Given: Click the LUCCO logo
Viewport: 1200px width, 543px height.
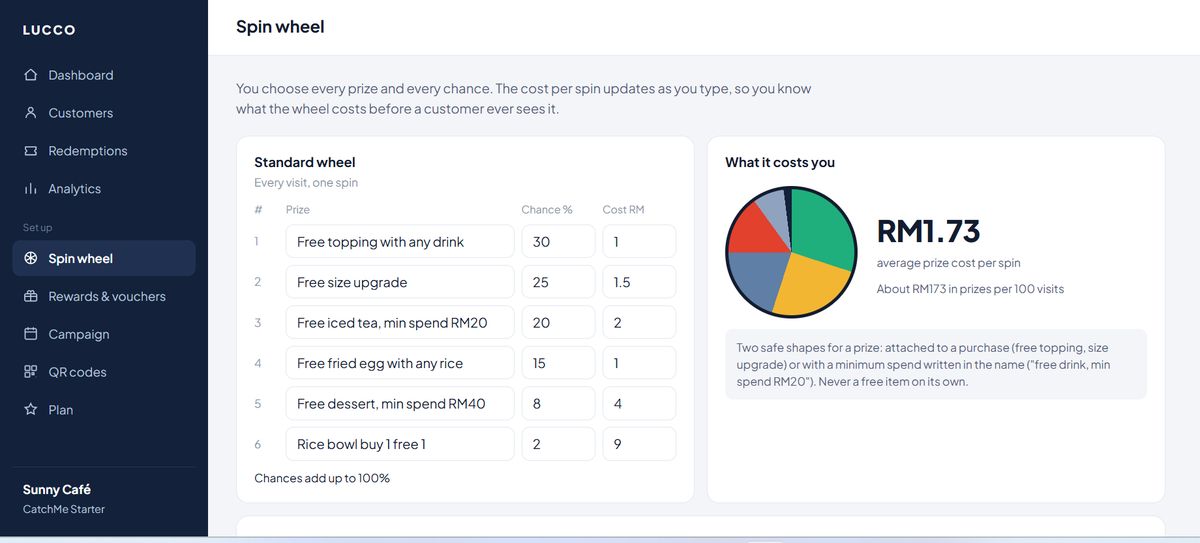Looking at the screenshot, I should (x=49, y=30).
